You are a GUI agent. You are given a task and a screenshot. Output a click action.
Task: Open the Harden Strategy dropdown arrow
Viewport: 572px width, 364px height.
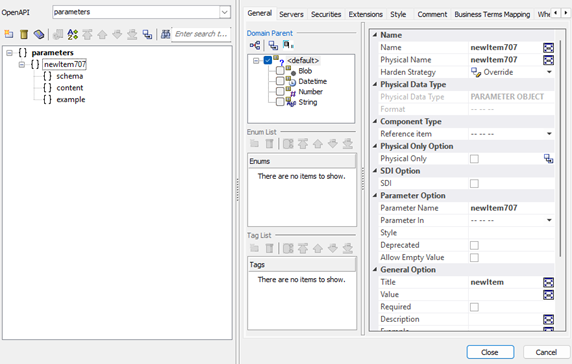pos(549,72)
